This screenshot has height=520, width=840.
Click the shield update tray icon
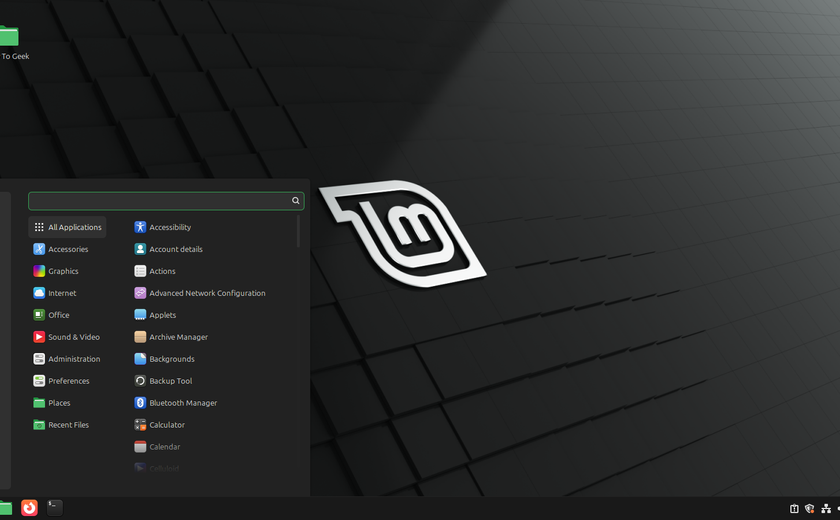point(809,508)
